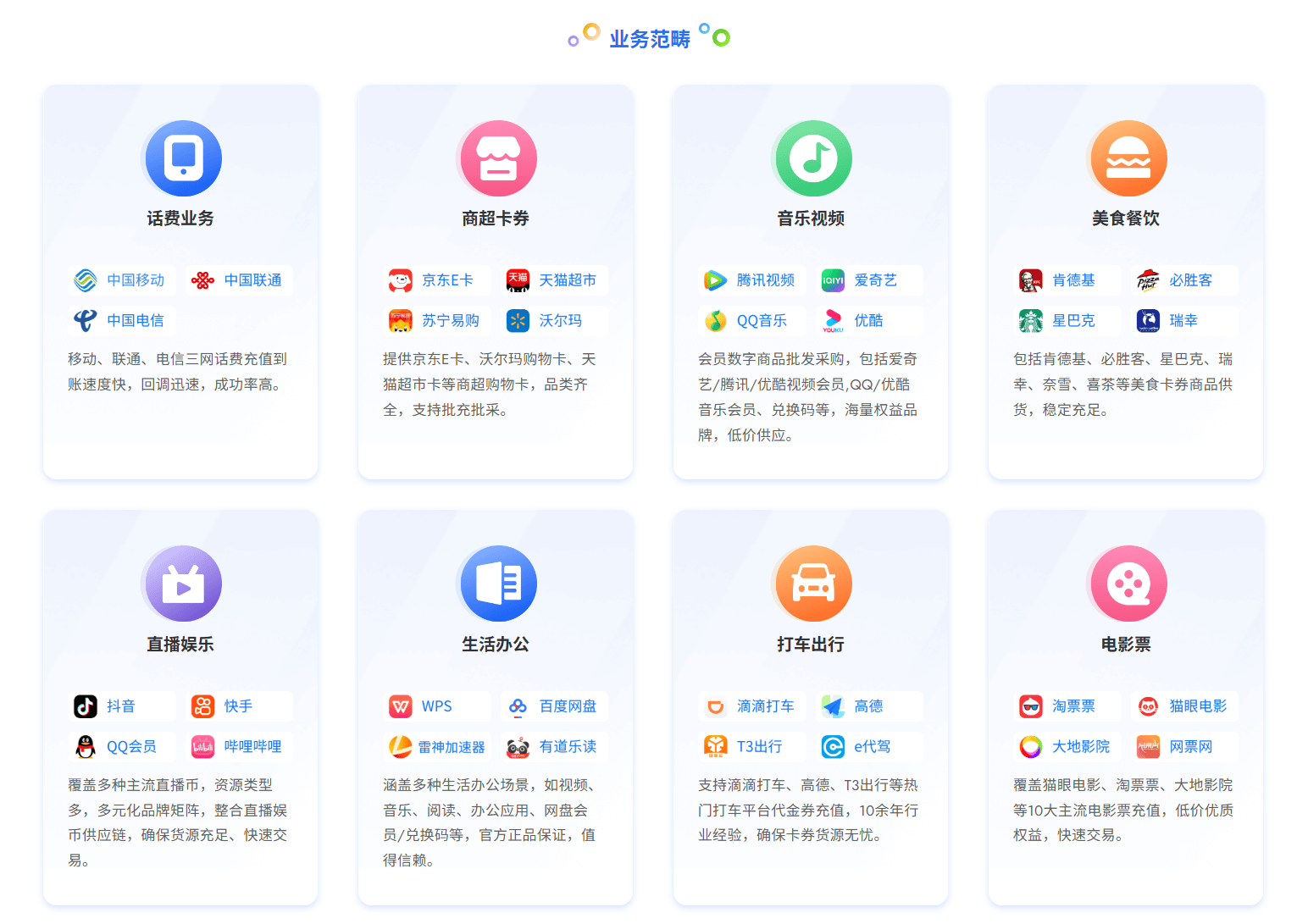Click the 滴滴打车 logo icon
This screenshot has height=924, width=1308.
(716, 706)
